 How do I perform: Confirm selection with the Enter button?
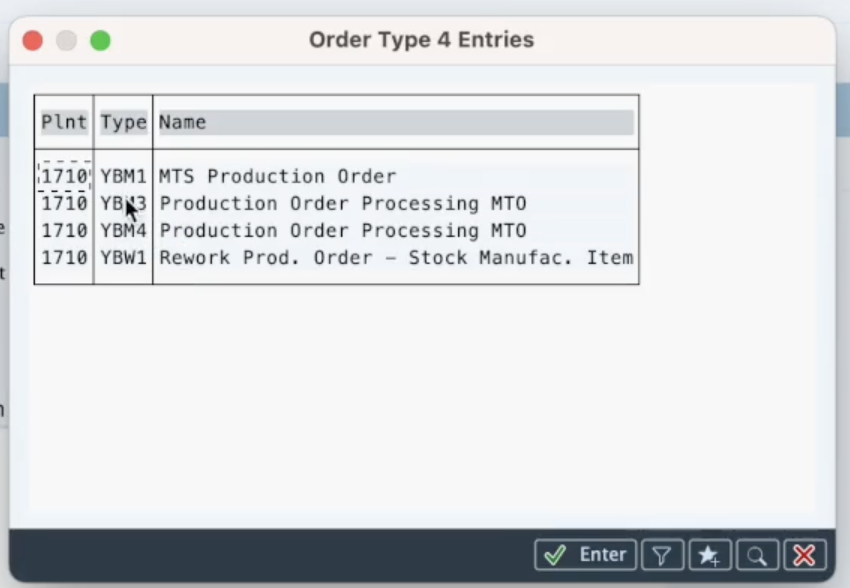click(x=585, y=555)
